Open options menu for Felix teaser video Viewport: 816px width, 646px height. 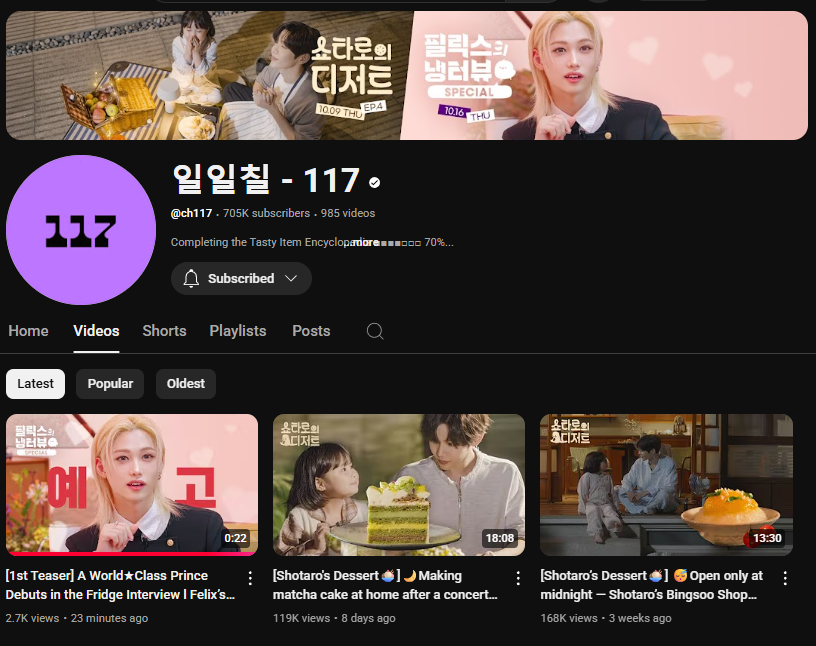coord(250,578)
